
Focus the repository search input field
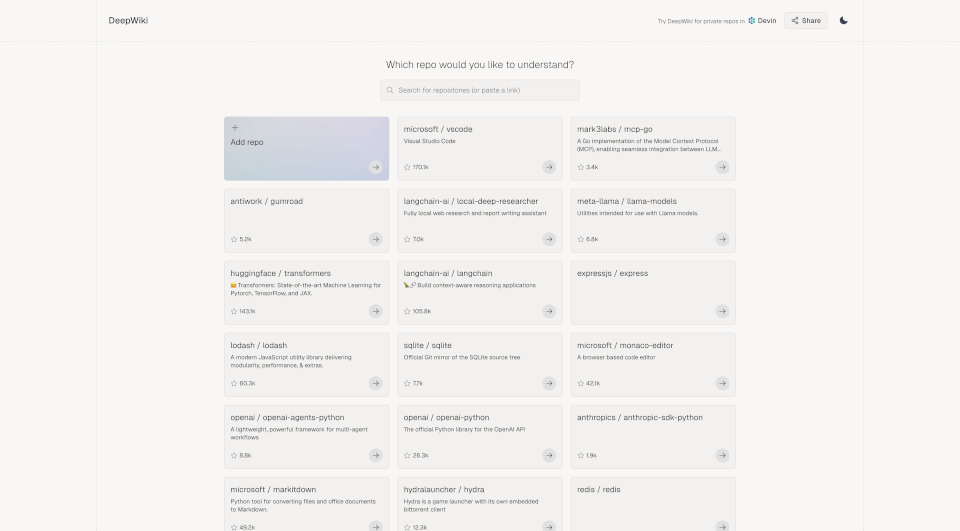[485, 90]
